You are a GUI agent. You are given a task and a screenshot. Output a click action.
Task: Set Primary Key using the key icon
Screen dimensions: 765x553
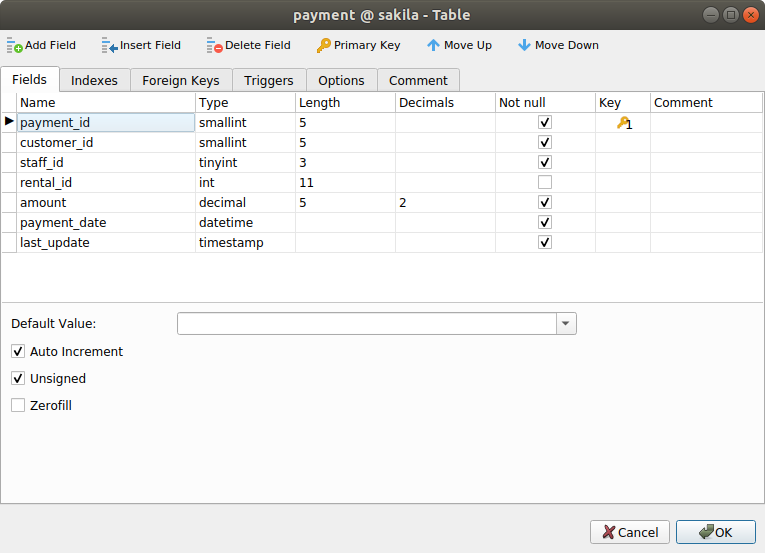[x=323, y=45]
